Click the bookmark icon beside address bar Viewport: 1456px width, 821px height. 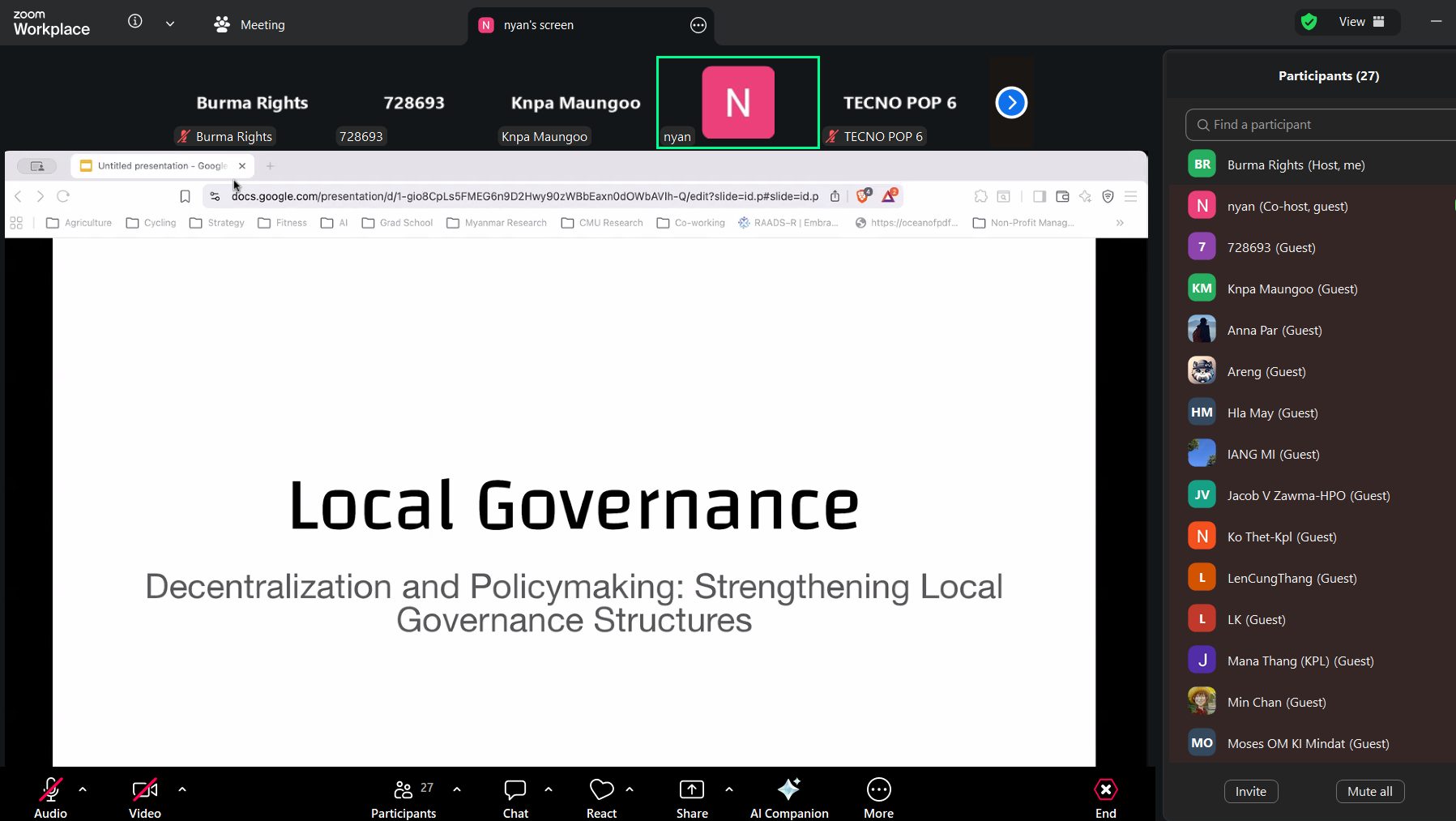185,196
